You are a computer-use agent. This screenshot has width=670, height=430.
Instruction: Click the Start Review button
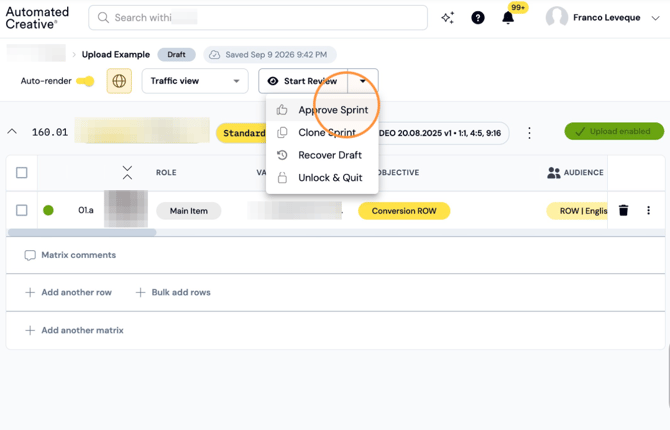[x=303, y=81]
